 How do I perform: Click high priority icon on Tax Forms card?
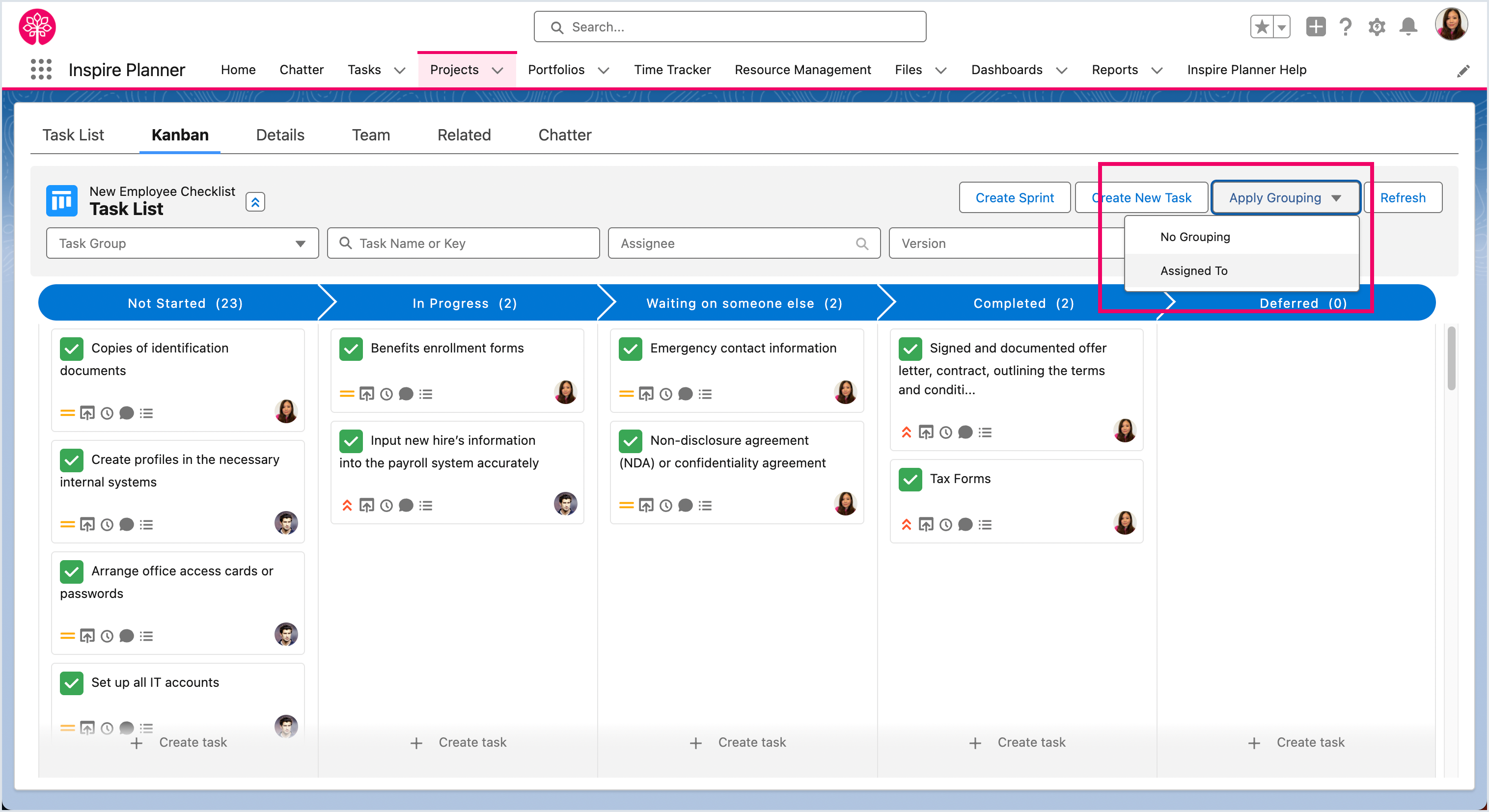pyautogui.click(x=907, y=525)
